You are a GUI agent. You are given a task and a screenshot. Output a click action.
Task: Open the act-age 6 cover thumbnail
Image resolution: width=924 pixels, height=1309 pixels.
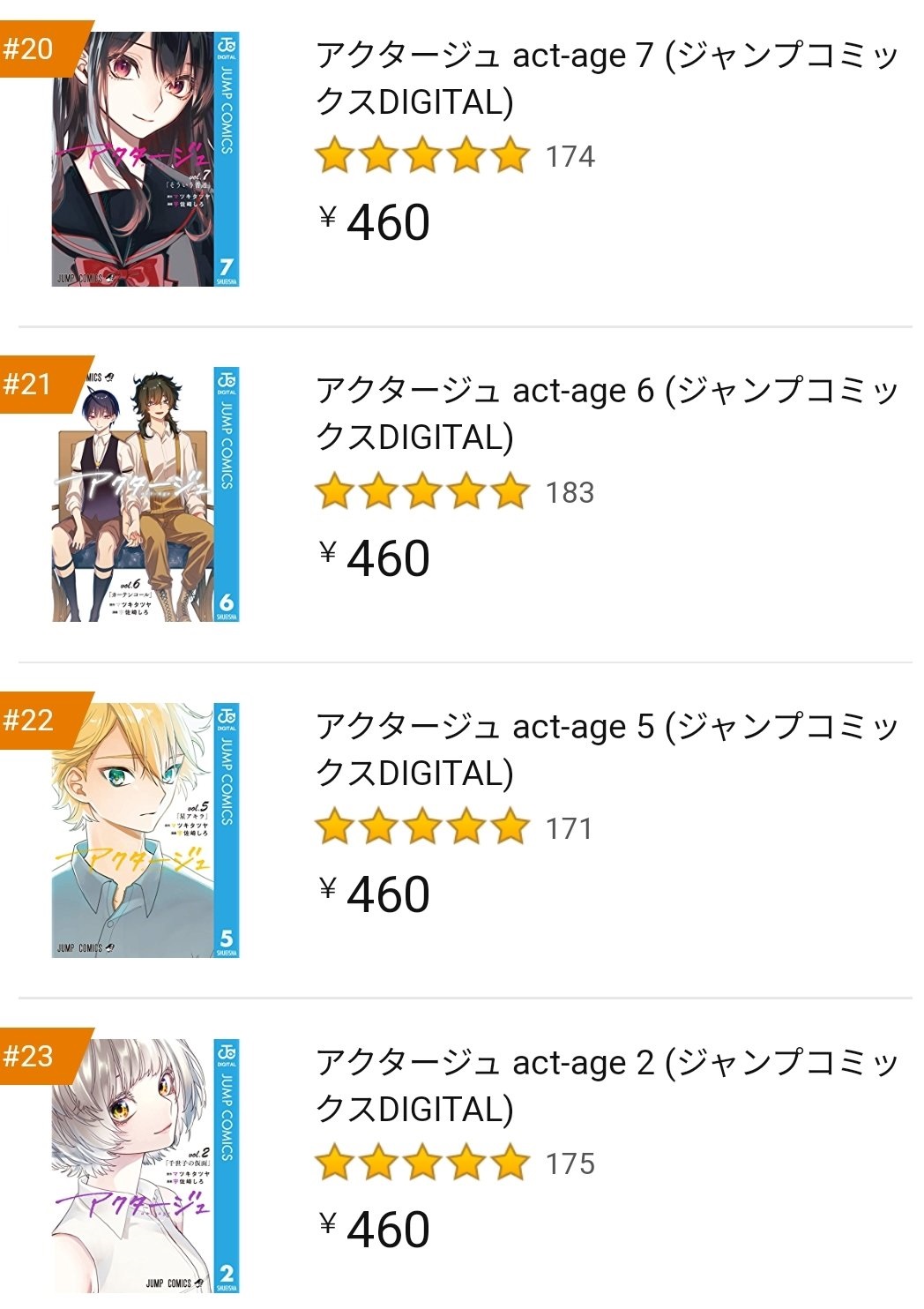point(145,495)
